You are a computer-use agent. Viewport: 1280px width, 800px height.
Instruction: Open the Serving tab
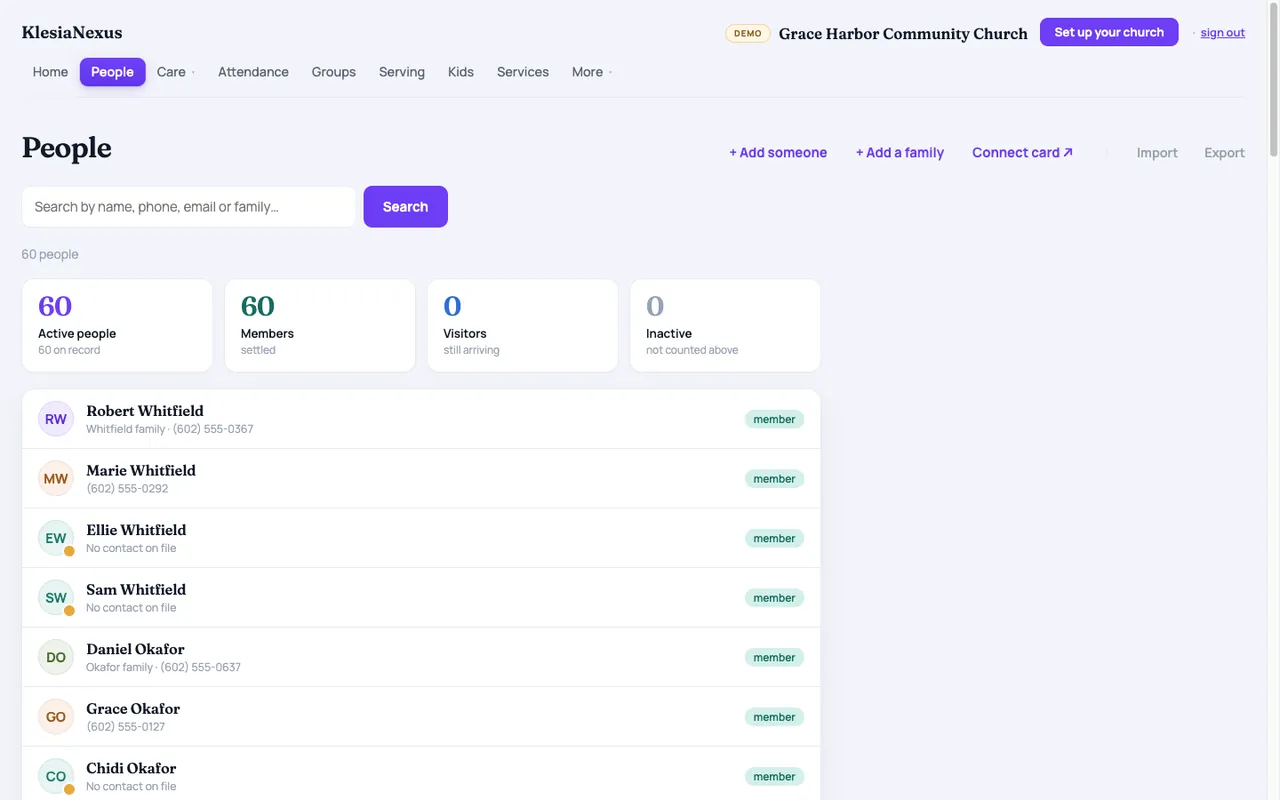click(x=402, y=72)
